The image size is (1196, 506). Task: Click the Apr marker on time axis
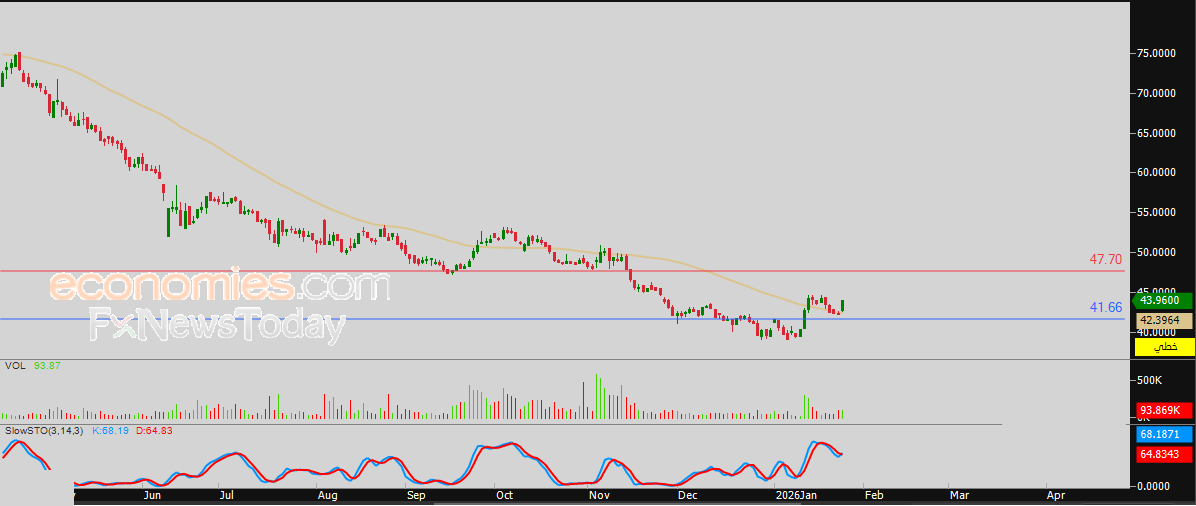[1055, 495]
